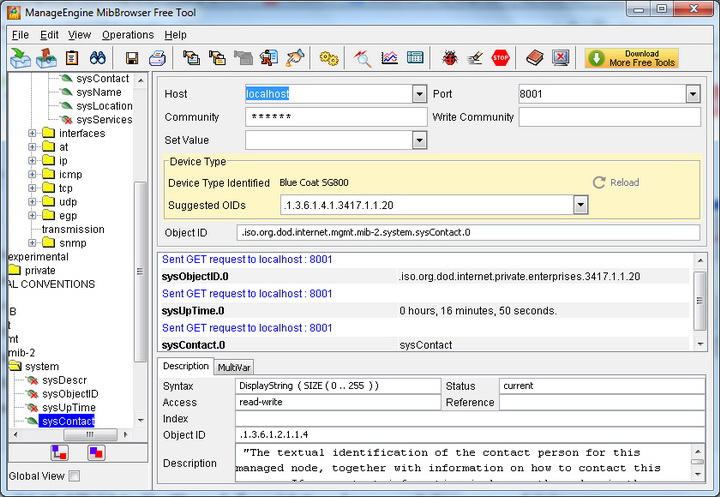
Task: Open the clipboard-style MIB description icon
Action: click(x=72, y=58)
